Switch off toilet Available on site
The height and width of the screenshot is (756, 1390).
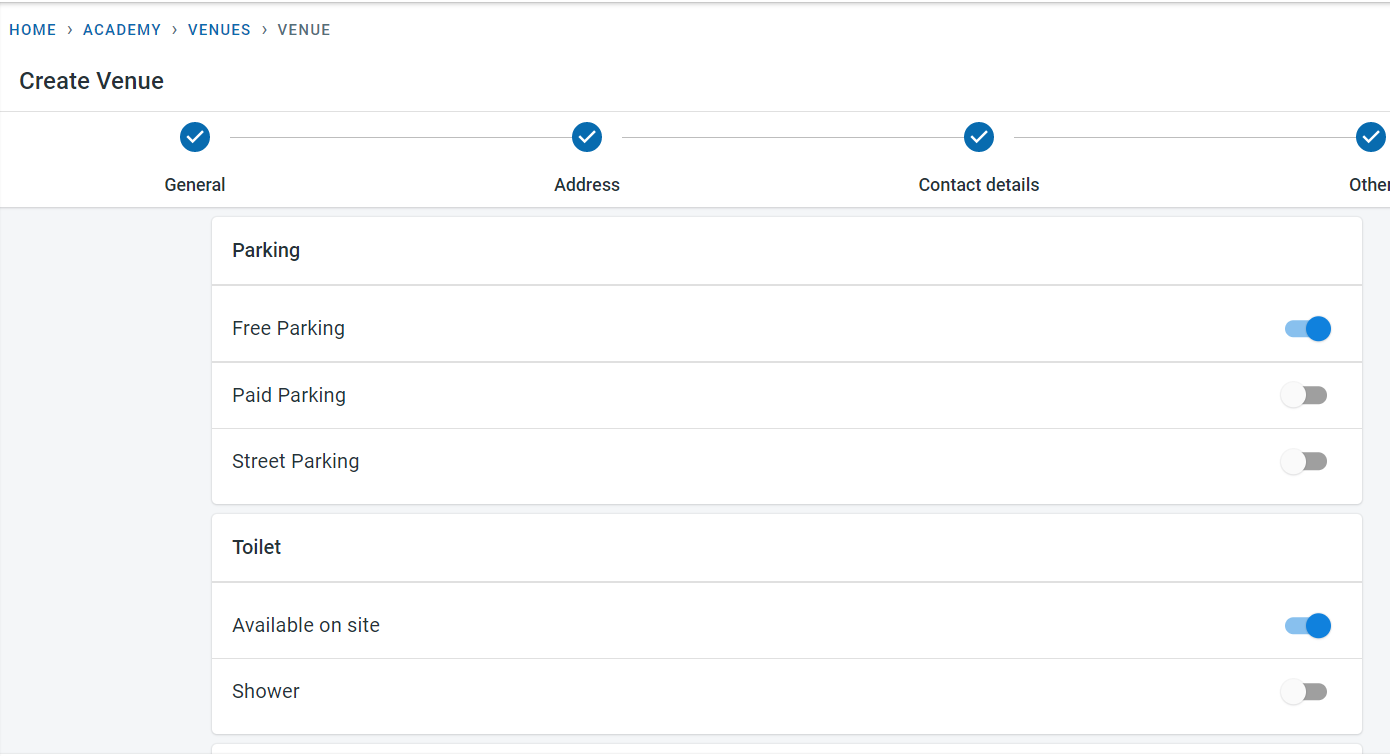coord(1307,626)
